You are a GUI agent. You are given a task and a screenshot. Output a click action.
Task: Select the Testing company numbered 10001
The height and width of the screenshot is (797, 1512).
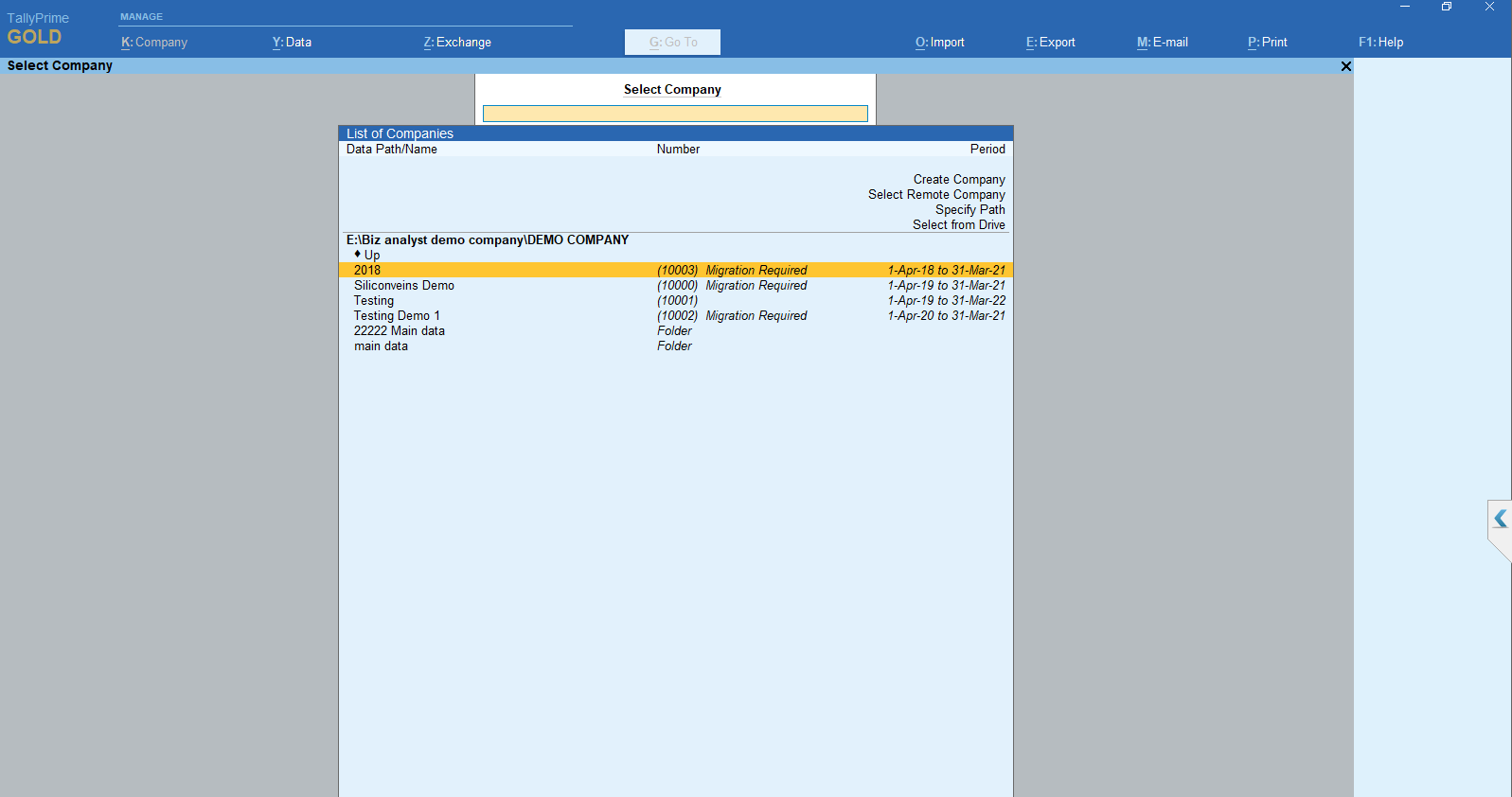(676, 300)
